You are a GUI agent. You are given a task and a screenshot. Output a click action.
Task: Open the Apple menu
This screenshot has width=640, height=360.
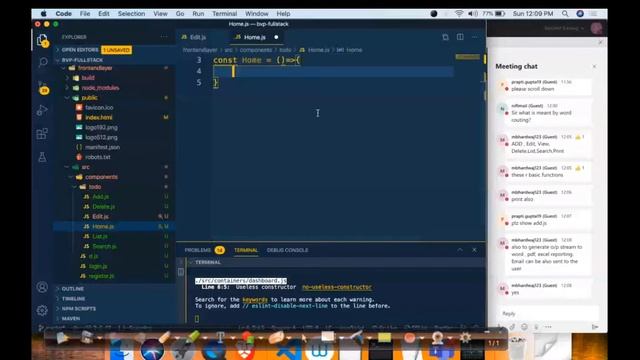coord(44,14)
